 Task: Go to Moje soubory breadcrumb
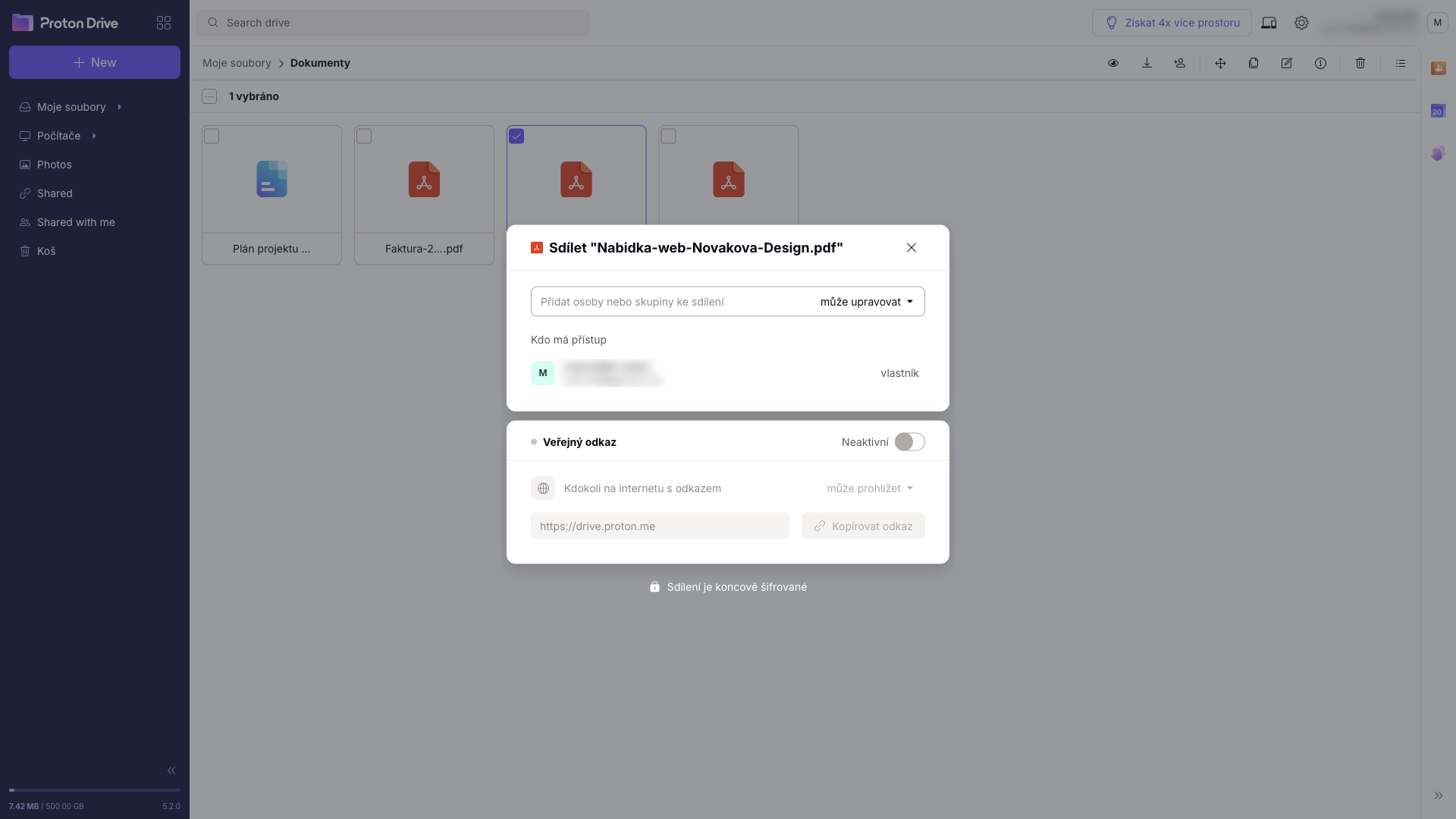click(x=237, y=63)
